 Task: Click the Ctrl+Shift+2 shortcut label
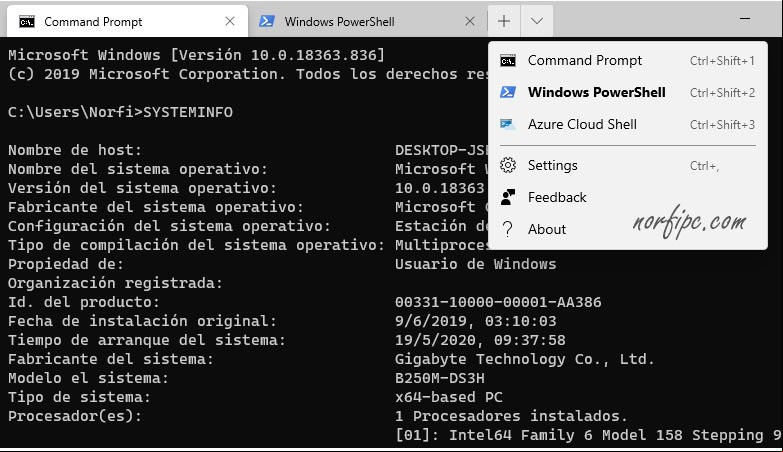point(722,93)
